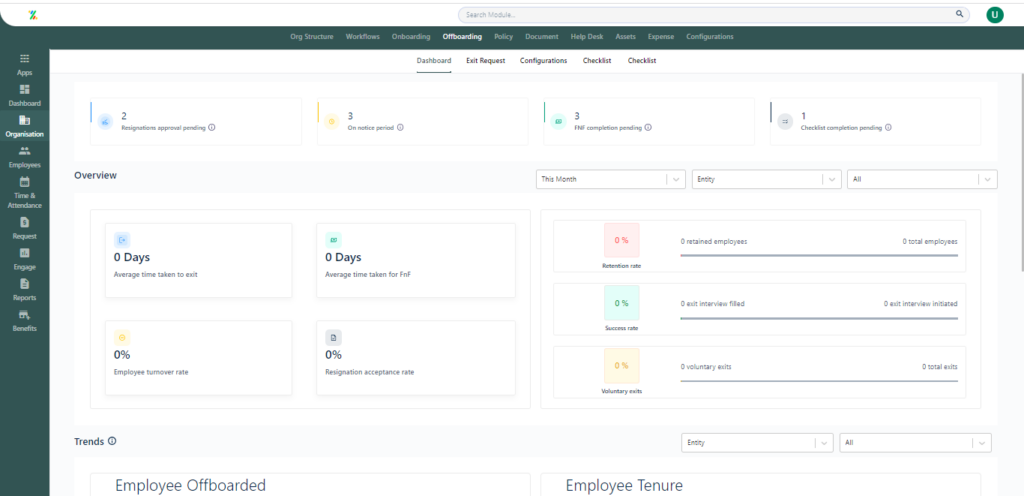This screenshot has height=496, width=1024.
Task: Open Policy menu
Action: (504, 37)
